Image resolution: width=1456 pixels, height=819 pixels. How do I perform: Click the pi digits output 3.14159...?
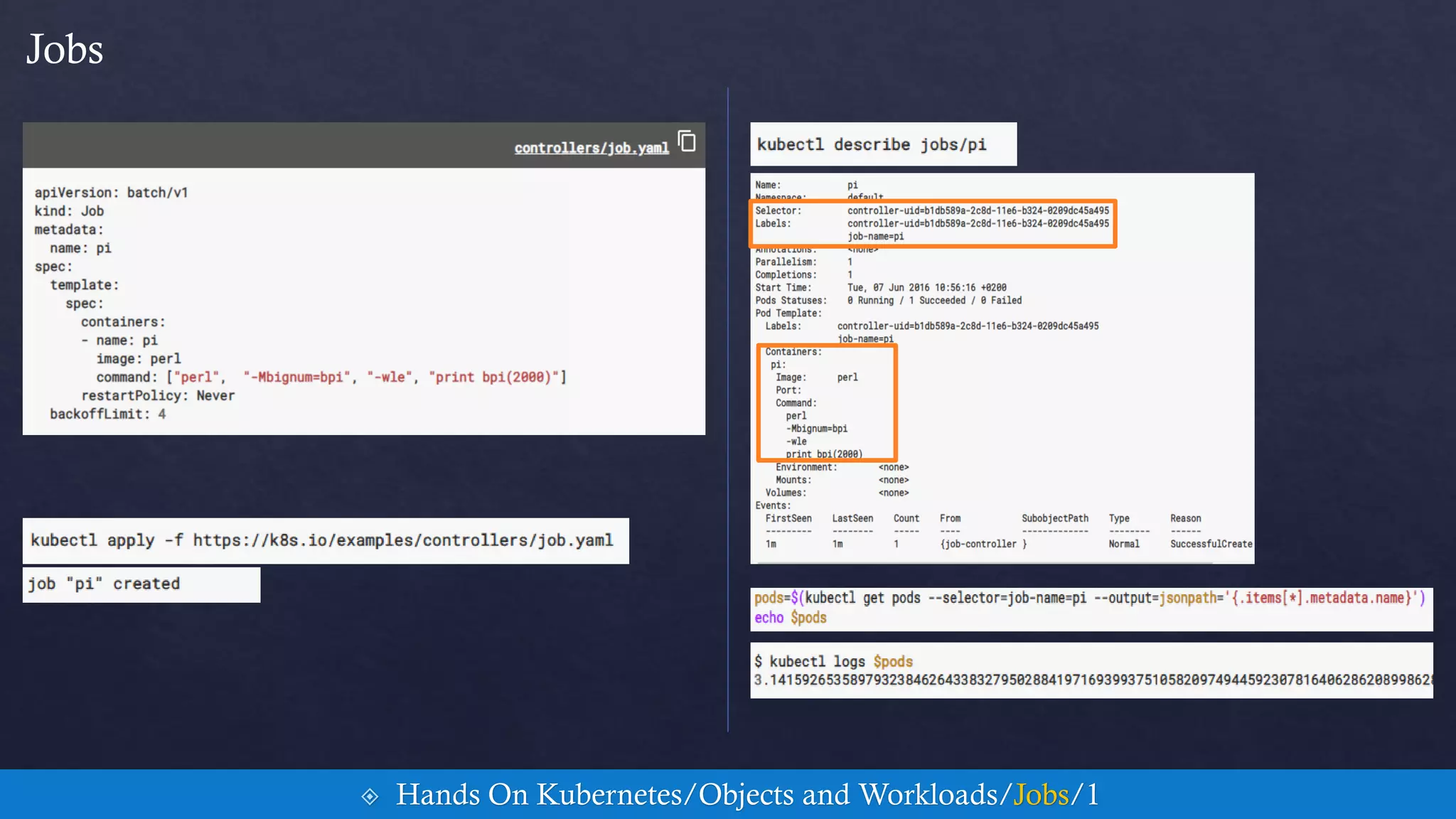pyautogui.click(x=1093, y=680)
